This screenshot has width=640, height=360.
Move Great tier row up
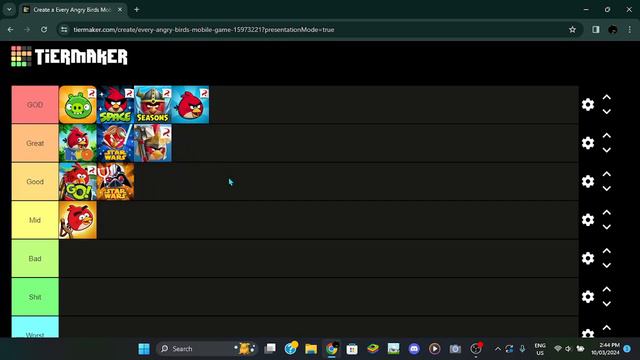coord(607,136)
